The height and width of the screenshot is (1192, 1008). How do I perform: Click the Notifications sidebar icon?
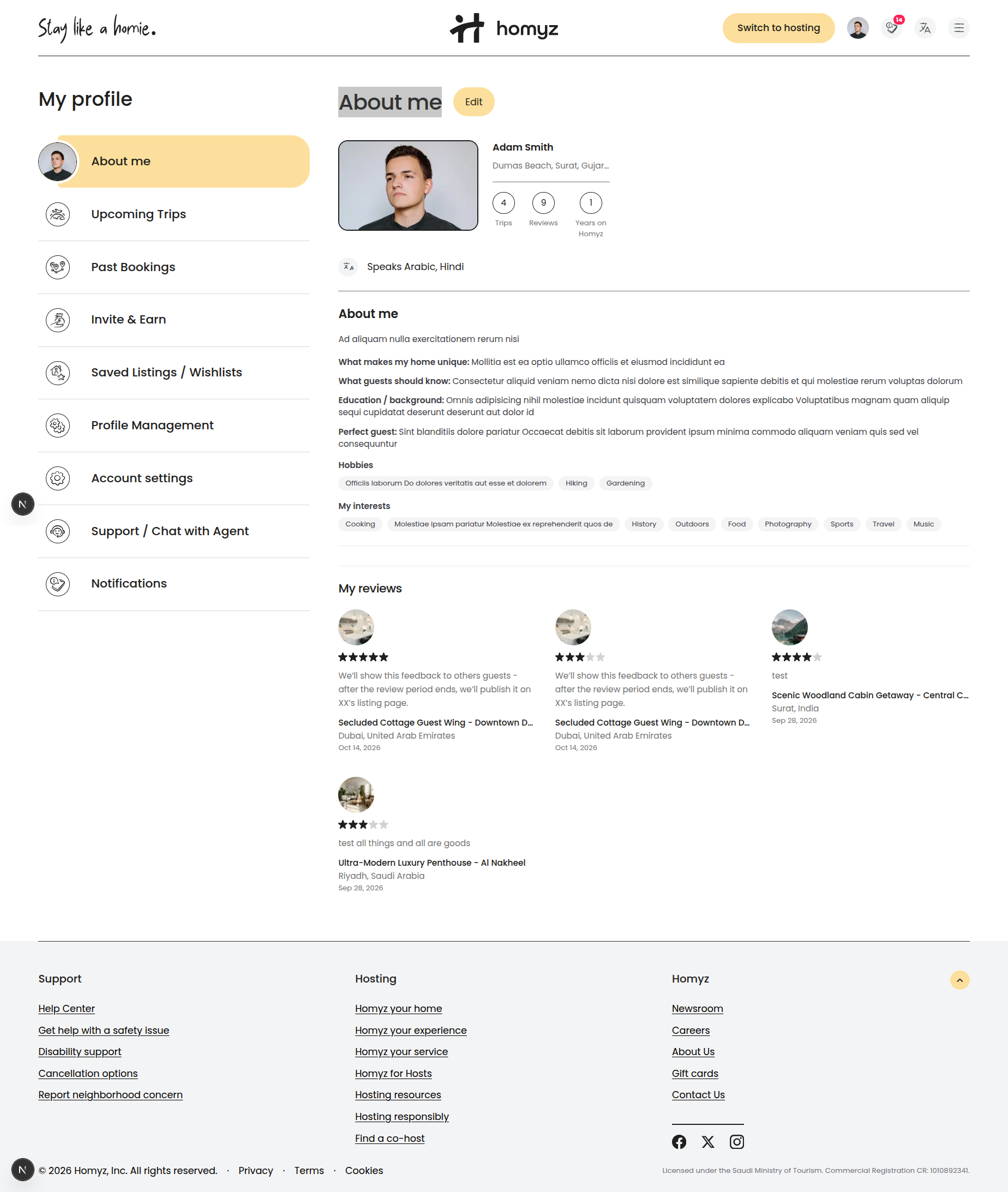click(58, 584)
